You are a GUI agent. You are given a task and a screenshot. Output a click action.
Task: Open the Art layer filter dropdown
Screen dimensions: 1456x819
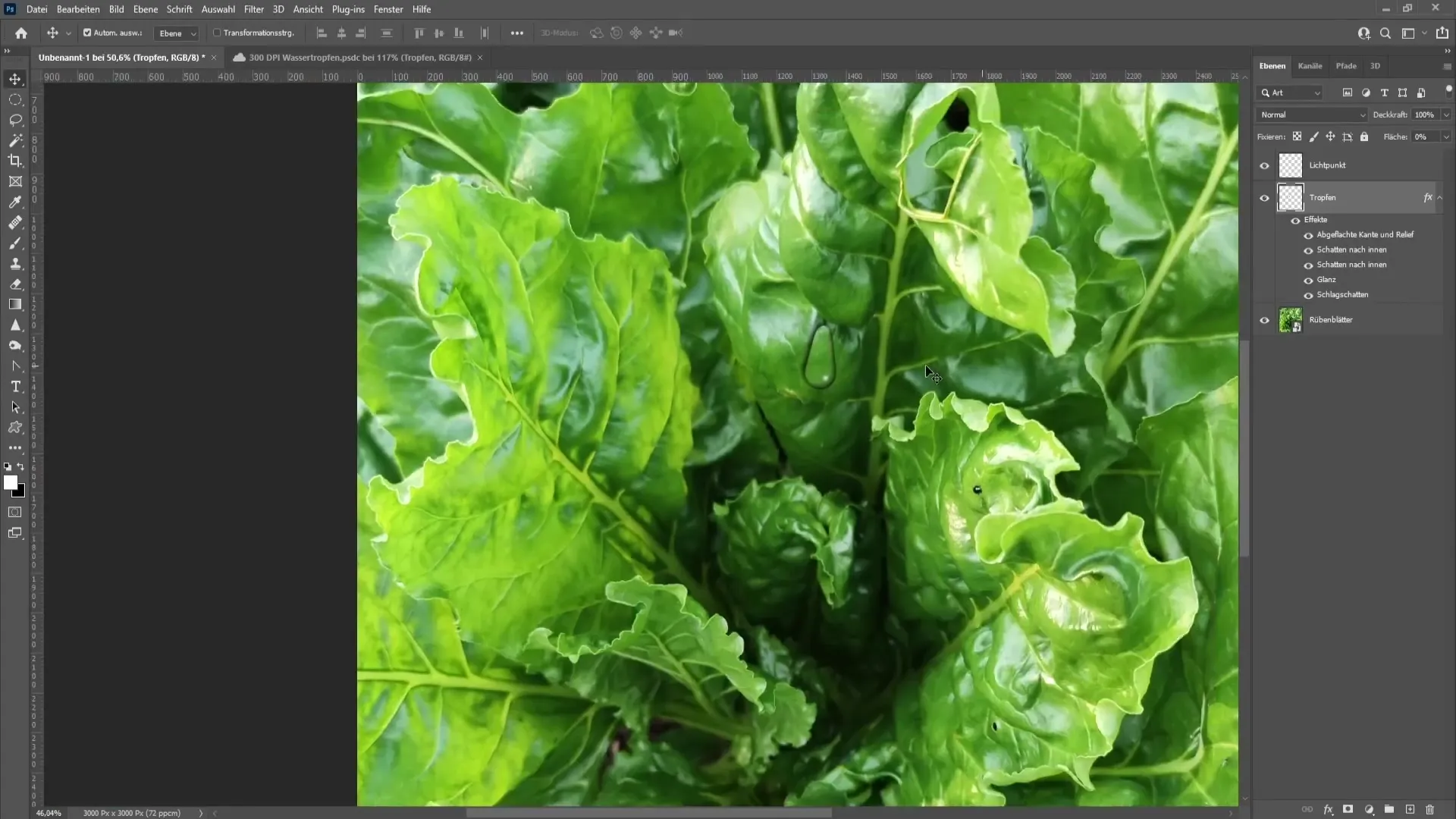[x=1291, y=93]
